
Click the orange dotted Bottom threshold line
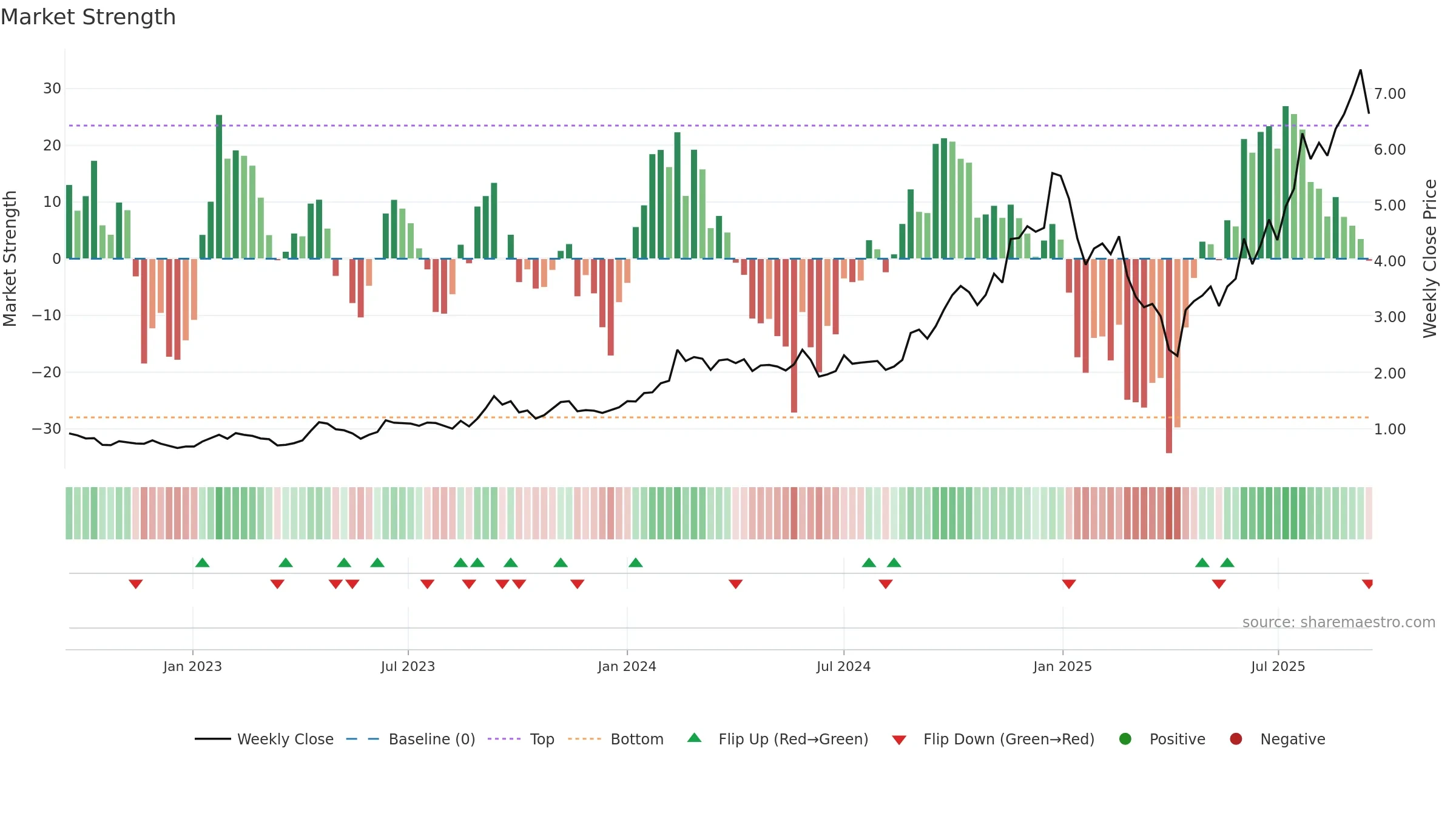point(719,417)
